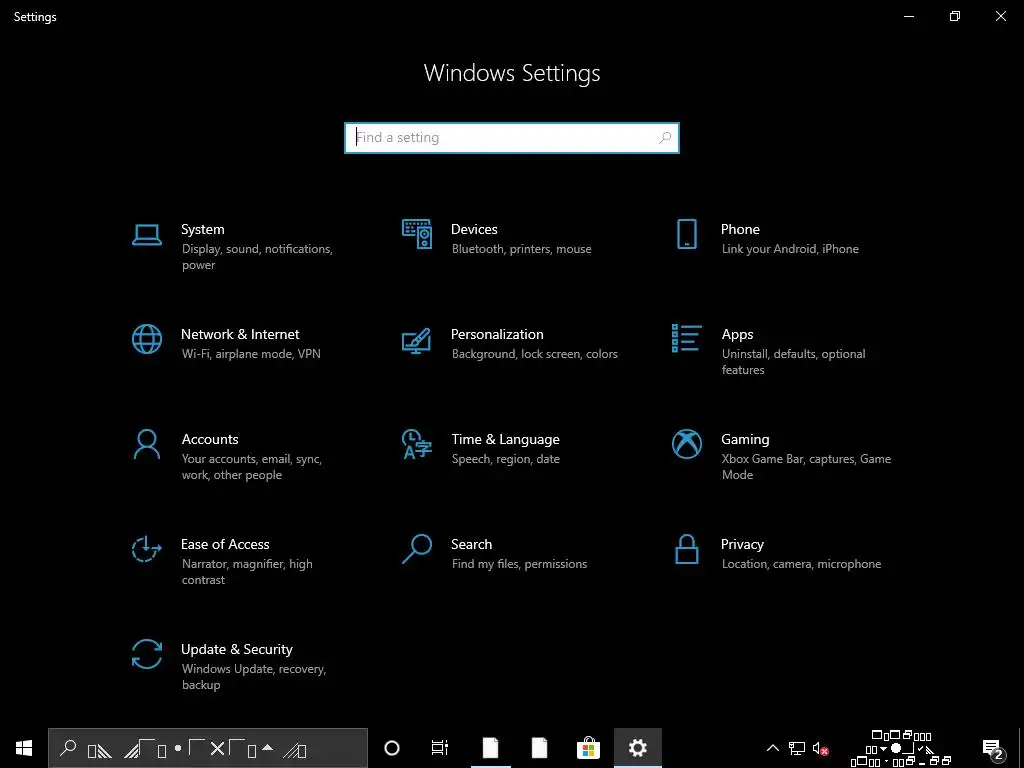
Task: Open the Privacy padlock icon
Action: [686, 549]
